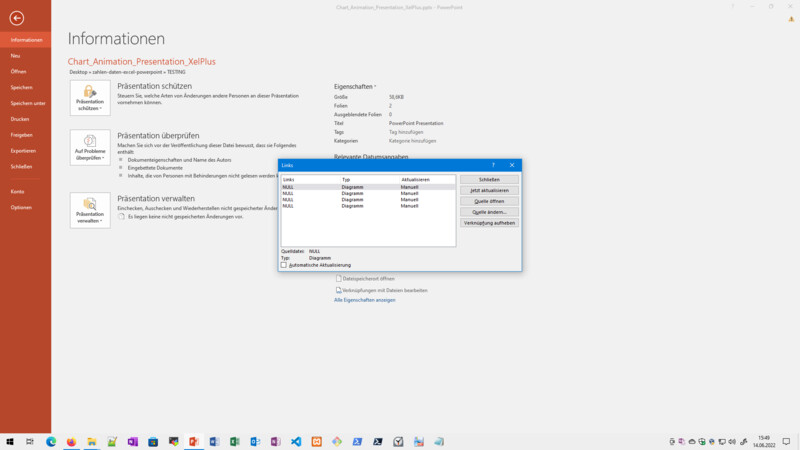Open Firefox from the taskbar
The height and width of the screenshot is (450, 800).
71,441
